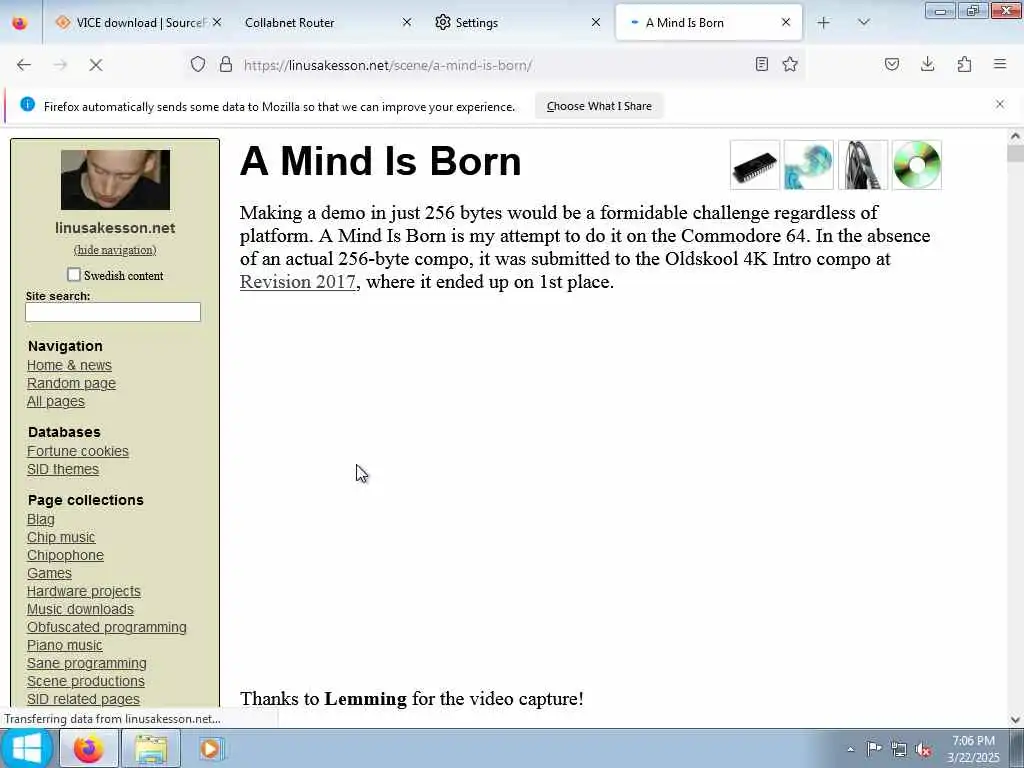1024x768 pixels.
Task: Open Chipophone link
Action: (x=65, y=556)
